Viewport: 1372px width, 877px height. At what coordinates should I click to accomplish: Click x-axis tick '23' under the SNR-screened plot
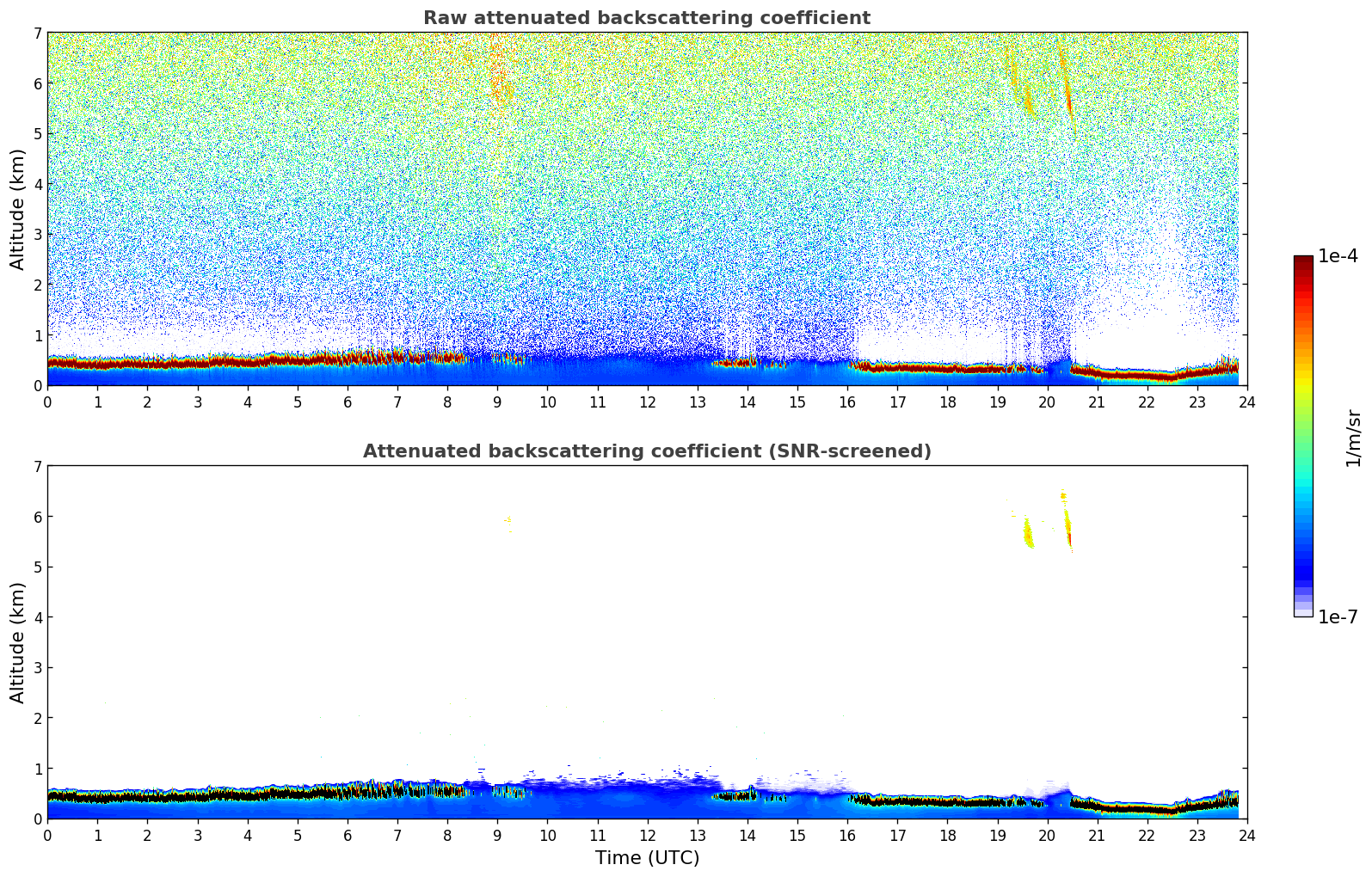coord(1197,835)
